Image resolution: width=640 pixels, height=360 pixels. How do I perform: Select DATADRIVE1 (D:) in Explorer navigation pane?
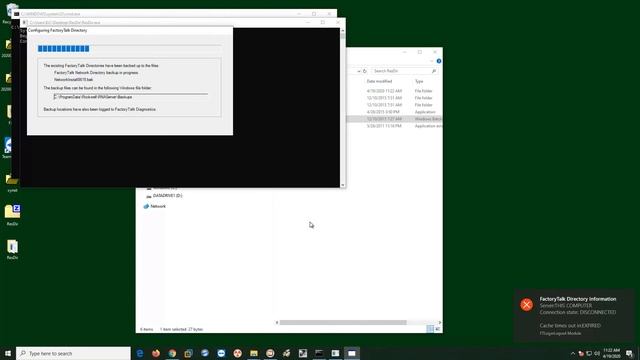coord(164,196)
